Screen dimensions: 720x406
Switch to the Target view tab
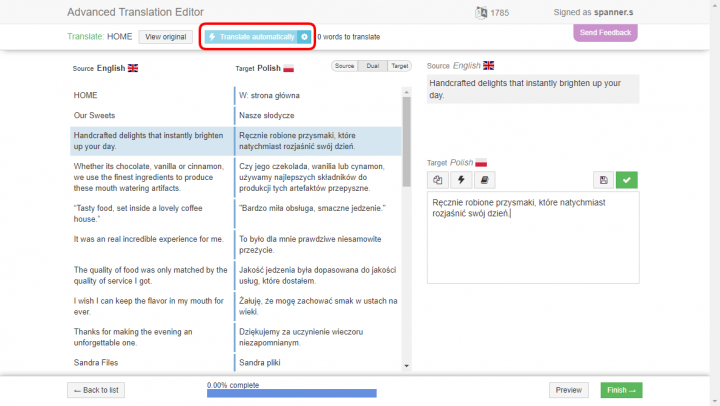(399, 66)
